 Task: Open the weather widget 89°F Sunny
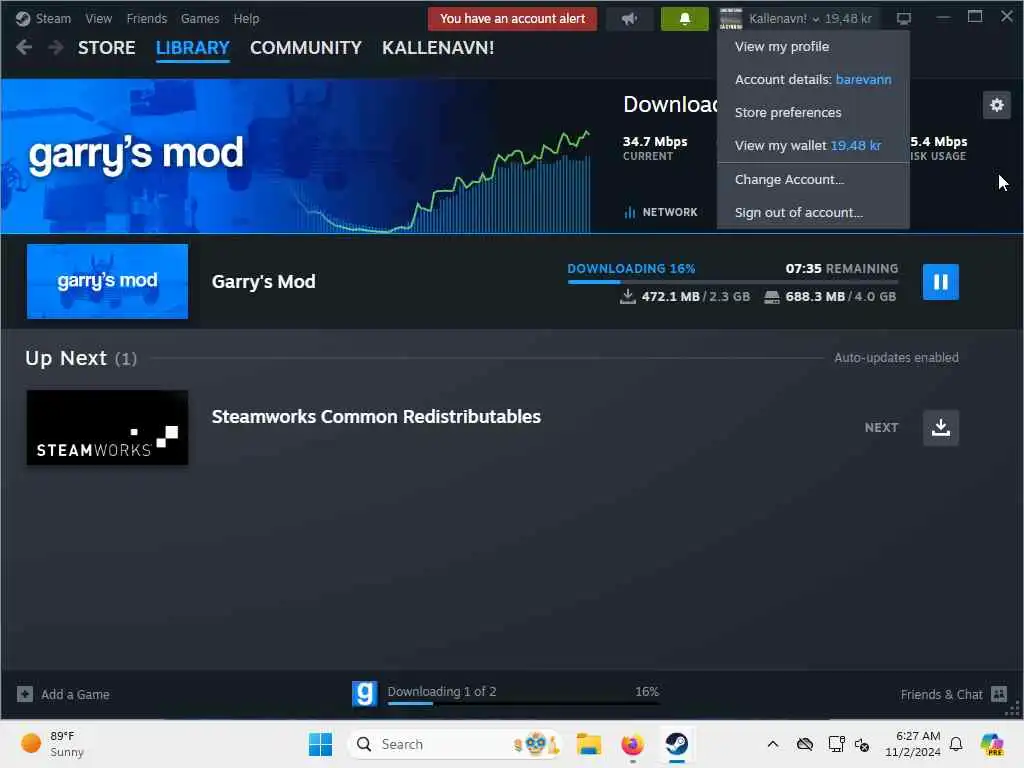[53, 744]
